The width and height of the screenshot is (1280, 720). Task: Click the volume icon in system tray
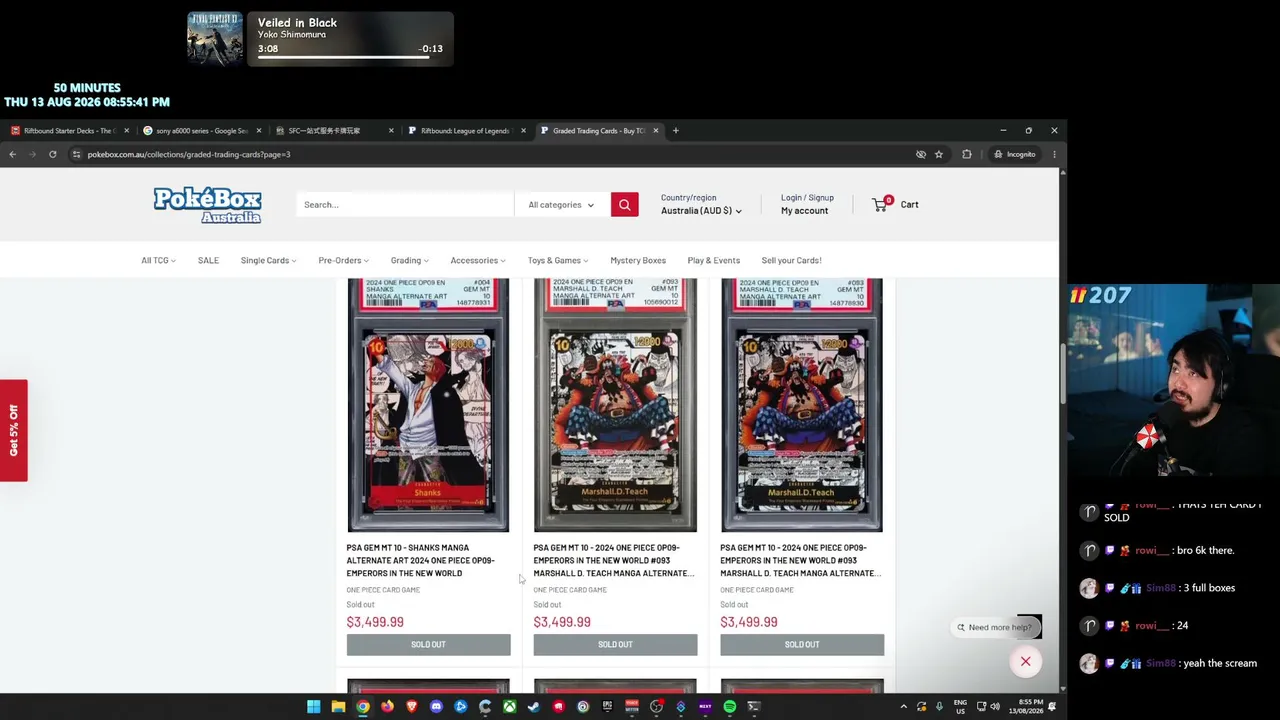(995, 707)
